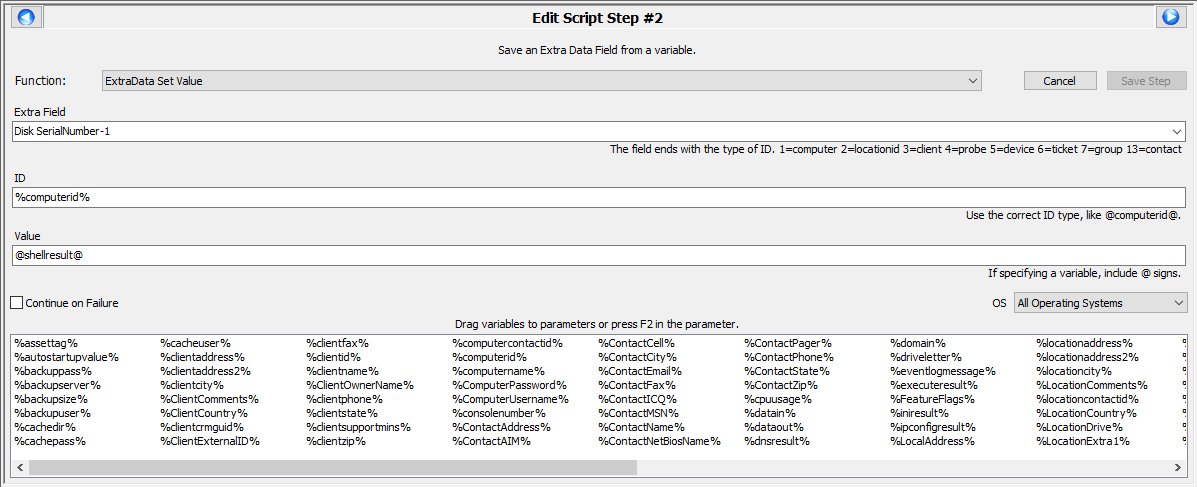The image size is (1197, 487).
Task: Go to next script step arrow
Action: [x=1169, y=17]
